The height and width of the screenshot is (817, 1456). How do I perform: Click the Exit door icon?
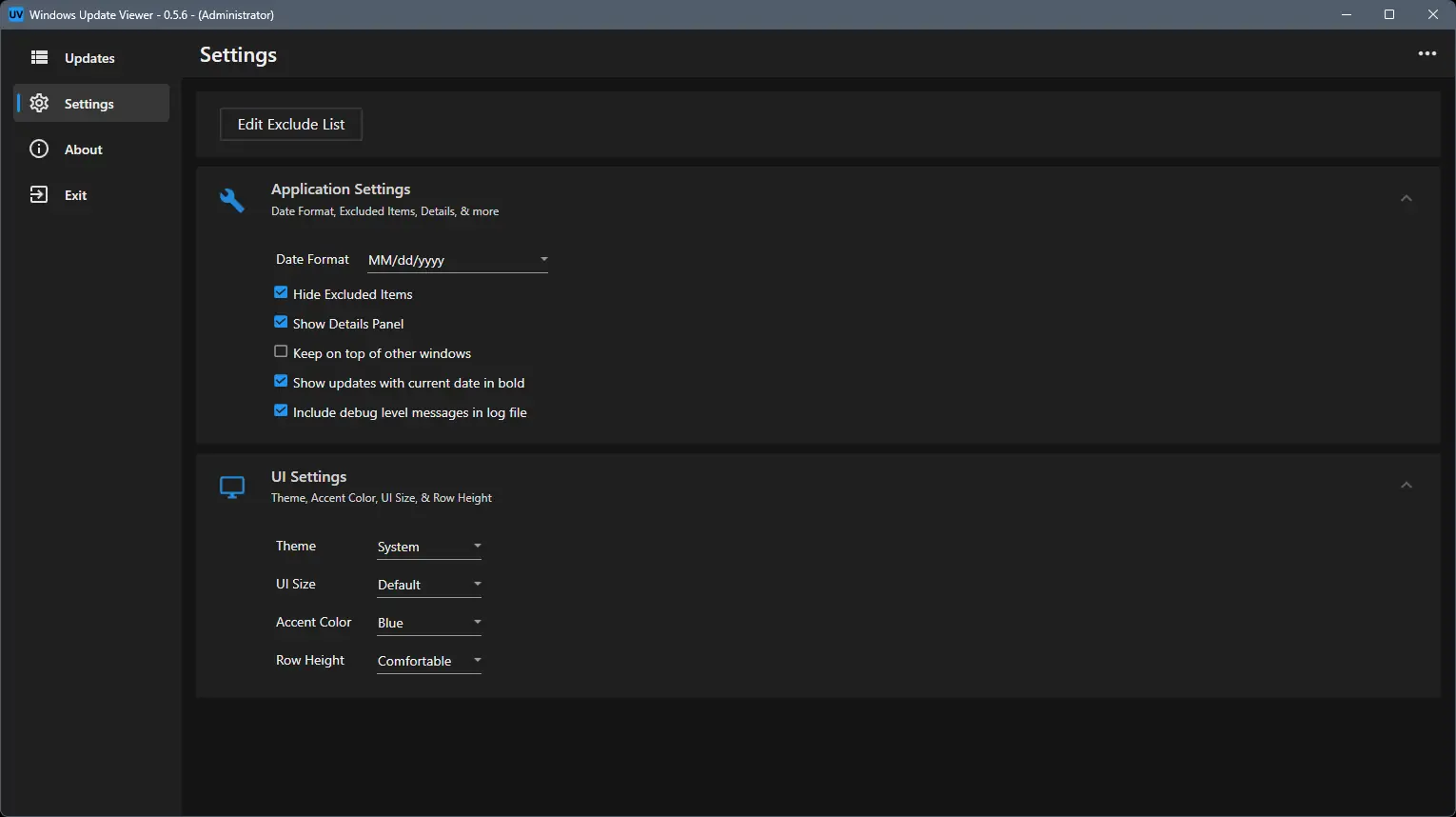pos(39,195)
